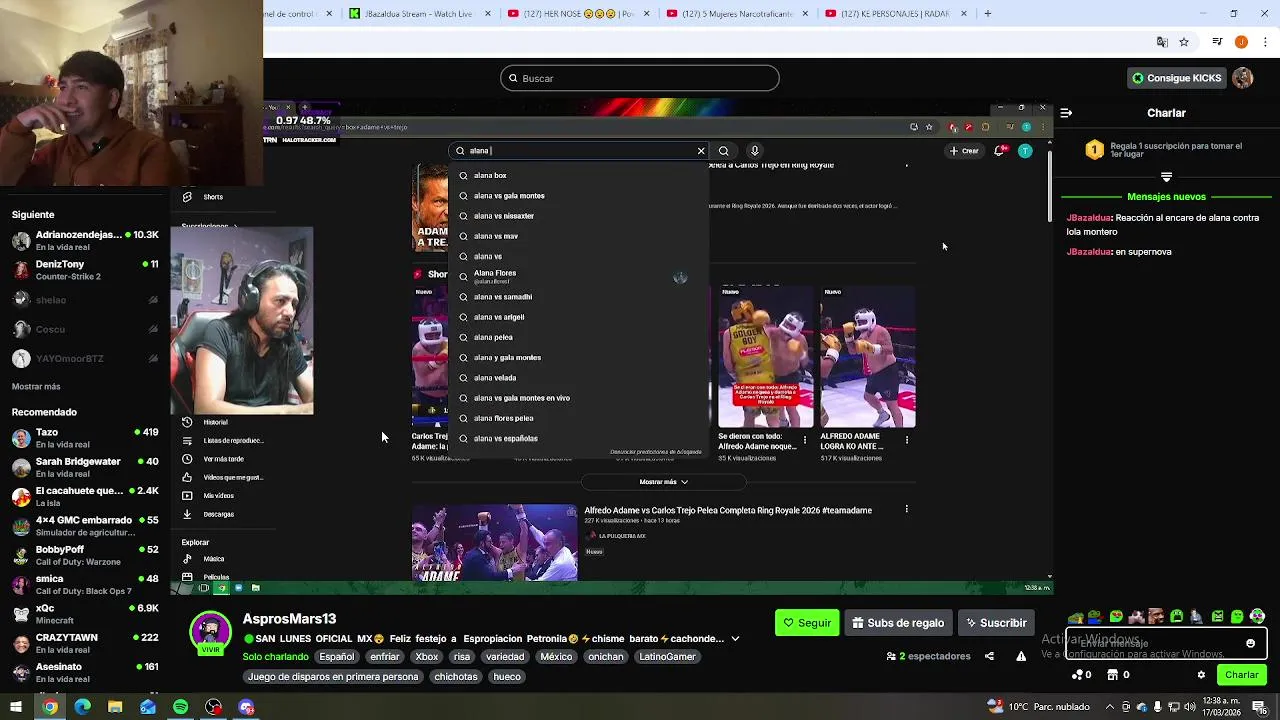Image resolution: width=1280 pixels, height=720 pixels.
Task: Open AsprosMars13 channel avatar
Action: [211, 633]
